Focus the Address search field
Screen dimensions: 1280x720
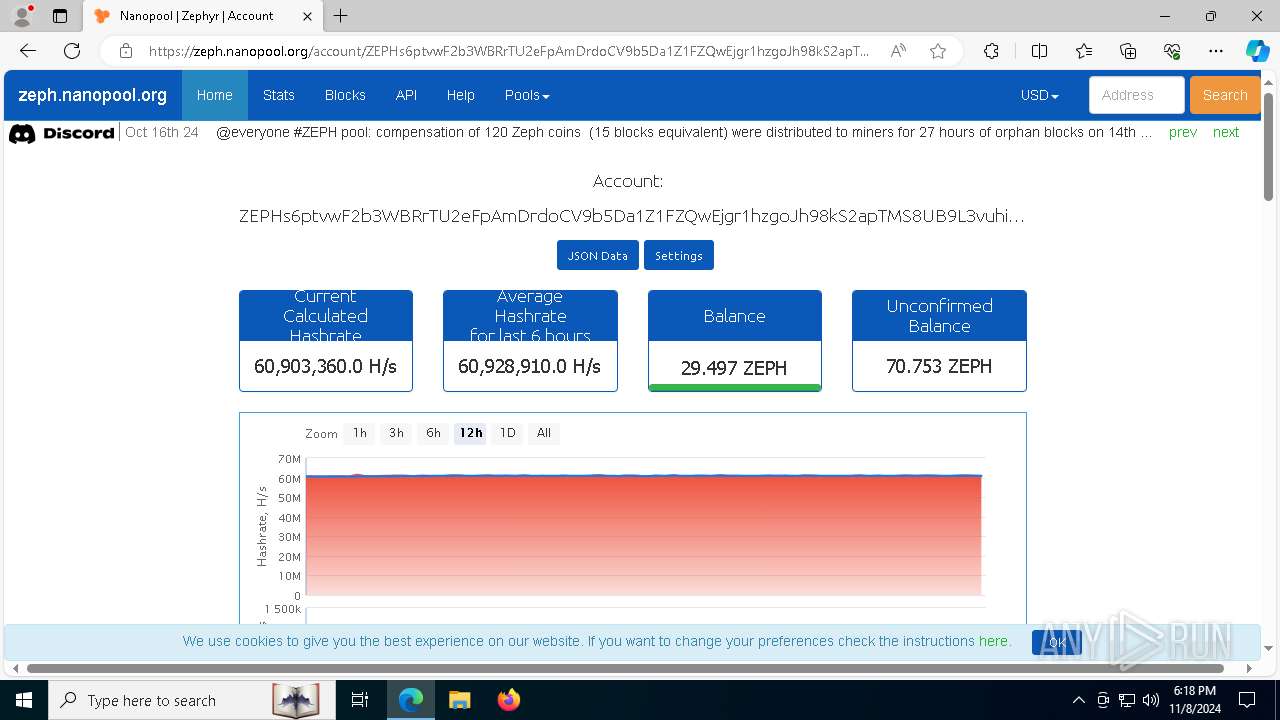click(1137, 95)
